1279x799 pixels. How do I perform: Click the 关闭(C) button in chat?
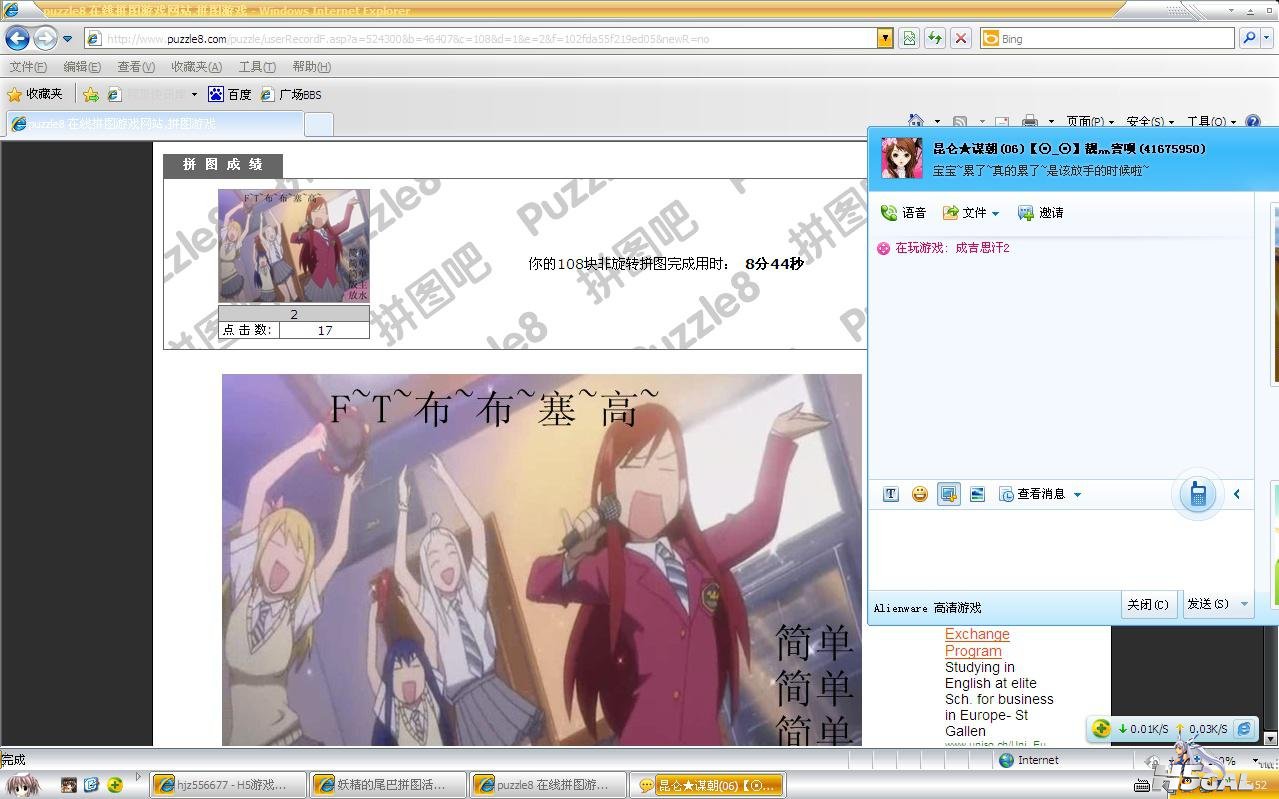click(1148, 605)
